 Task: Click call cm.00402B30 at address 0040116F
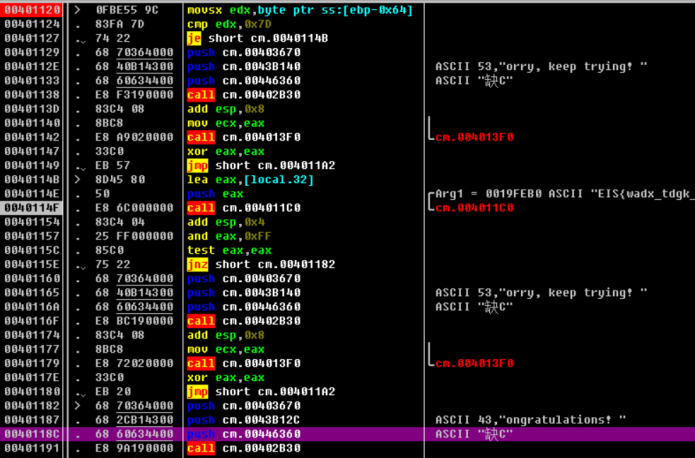coord(243,321)
